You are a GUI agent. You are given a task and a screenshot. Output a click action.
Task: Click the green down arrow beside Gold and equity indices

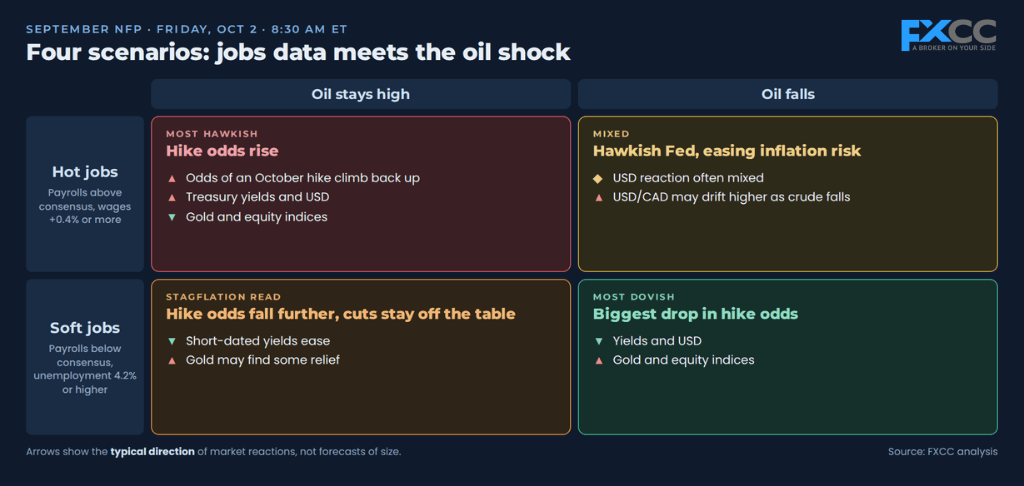172,217
